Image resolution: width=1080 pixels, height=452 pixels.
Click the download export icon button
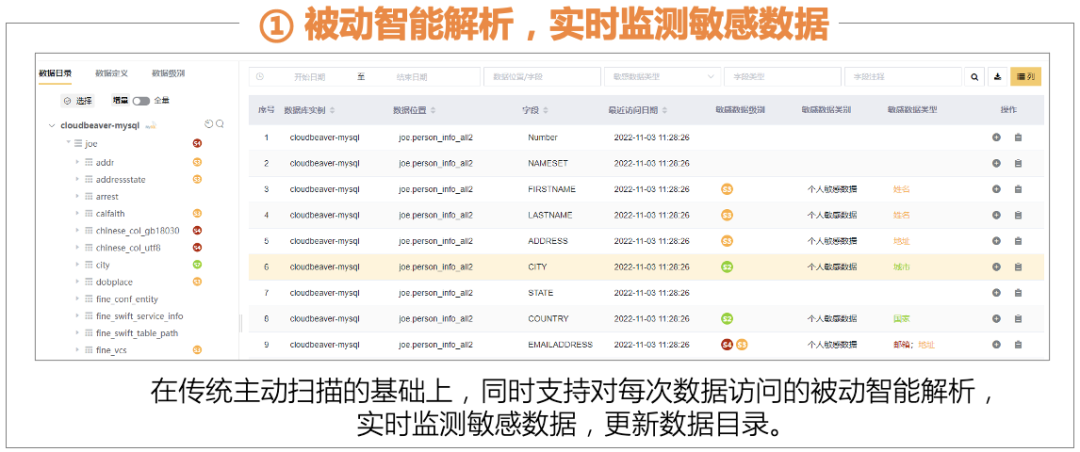[x=997, y=76]
